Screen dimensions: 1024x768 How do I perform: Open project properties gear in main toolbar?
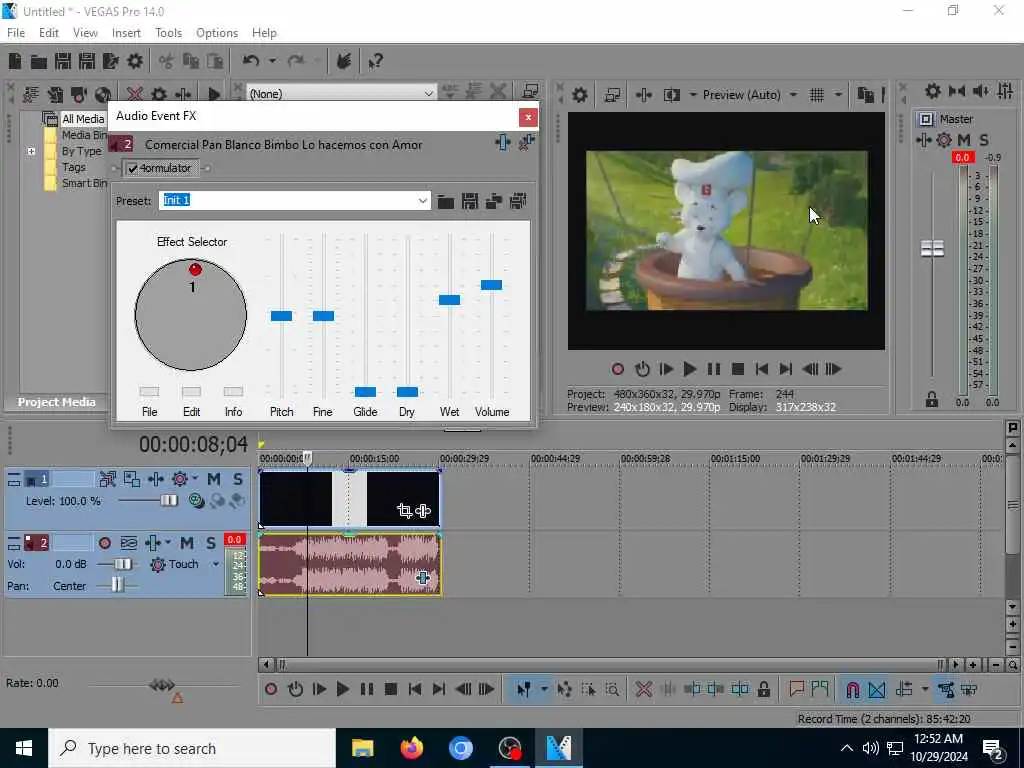(135, 61)
